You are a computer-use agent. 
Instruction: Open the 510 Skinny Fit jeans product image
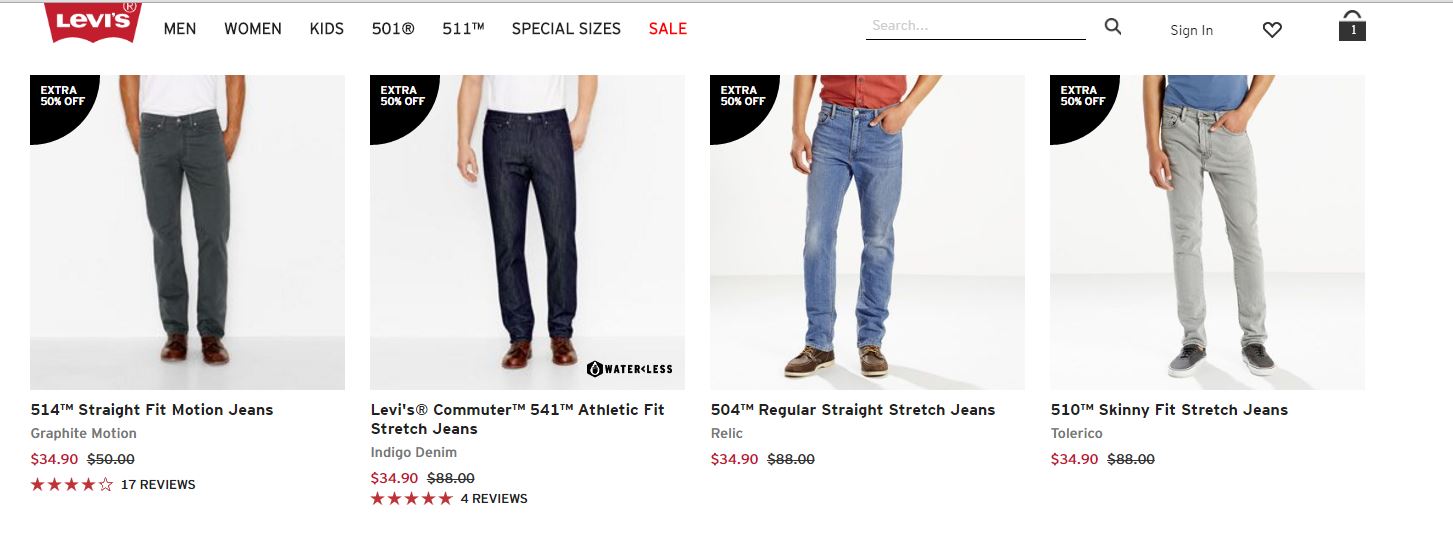click(x=1207, y=232)
